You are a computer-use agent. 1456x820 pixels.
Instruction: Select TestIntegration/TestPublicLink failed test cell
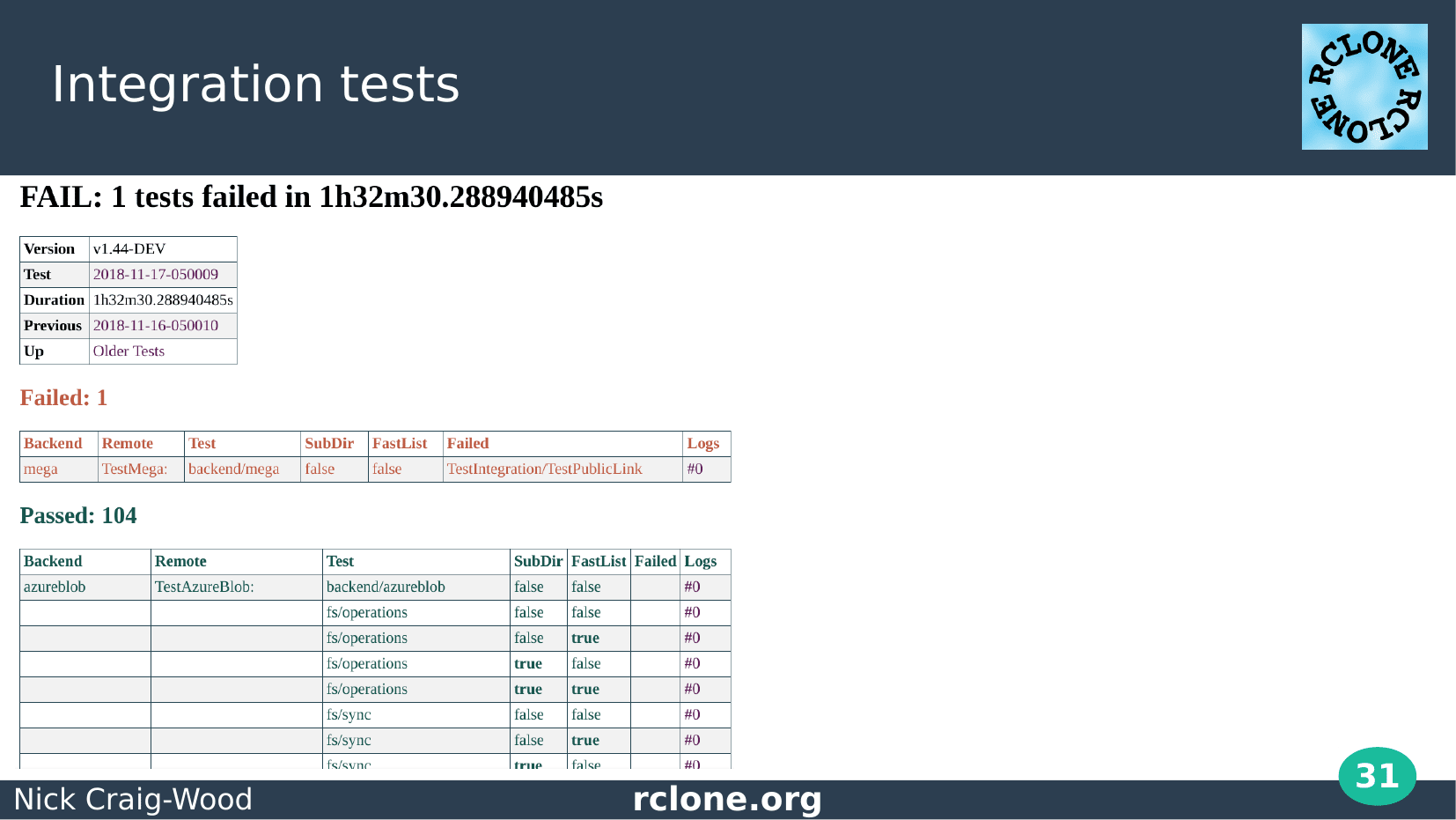[x=563, y=469]
